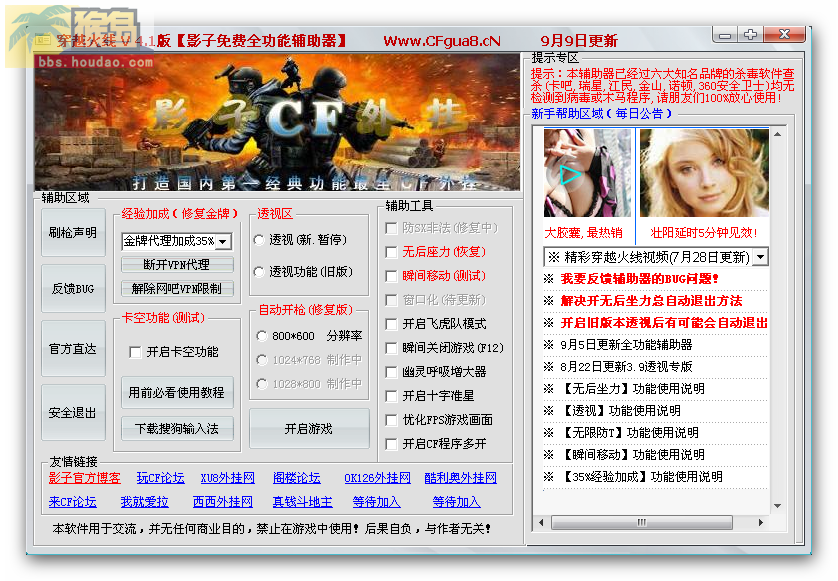Open 9月5日更新全功能辅助器 entry
The height and width of the screenshot is (581, 838).
pos(626,345)
